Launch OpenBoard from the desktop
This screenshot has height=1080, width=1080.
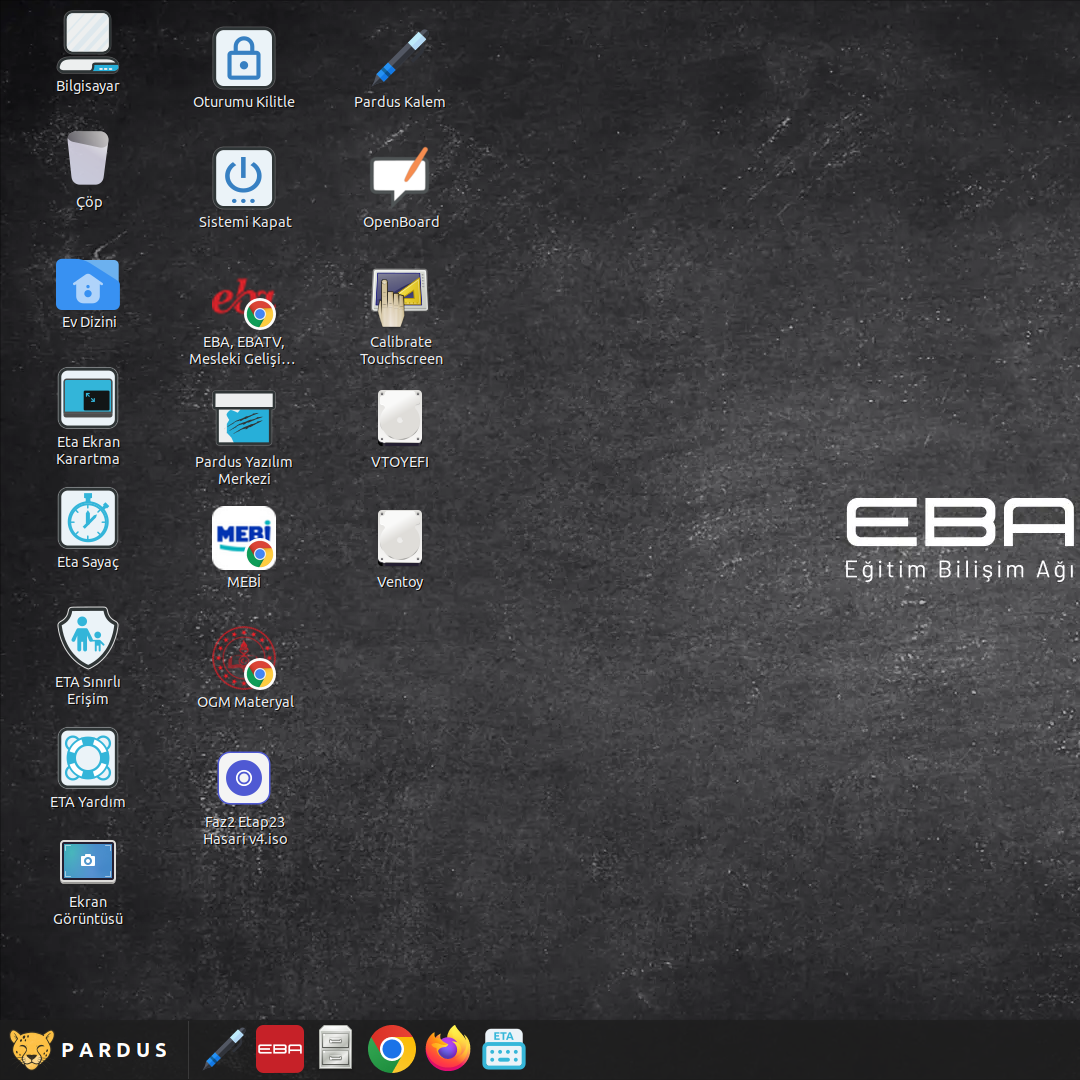coord(400,179)
